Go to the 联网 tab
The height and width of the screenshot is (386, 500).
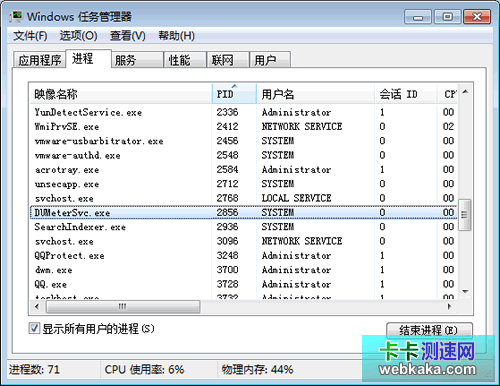[228, 60]
